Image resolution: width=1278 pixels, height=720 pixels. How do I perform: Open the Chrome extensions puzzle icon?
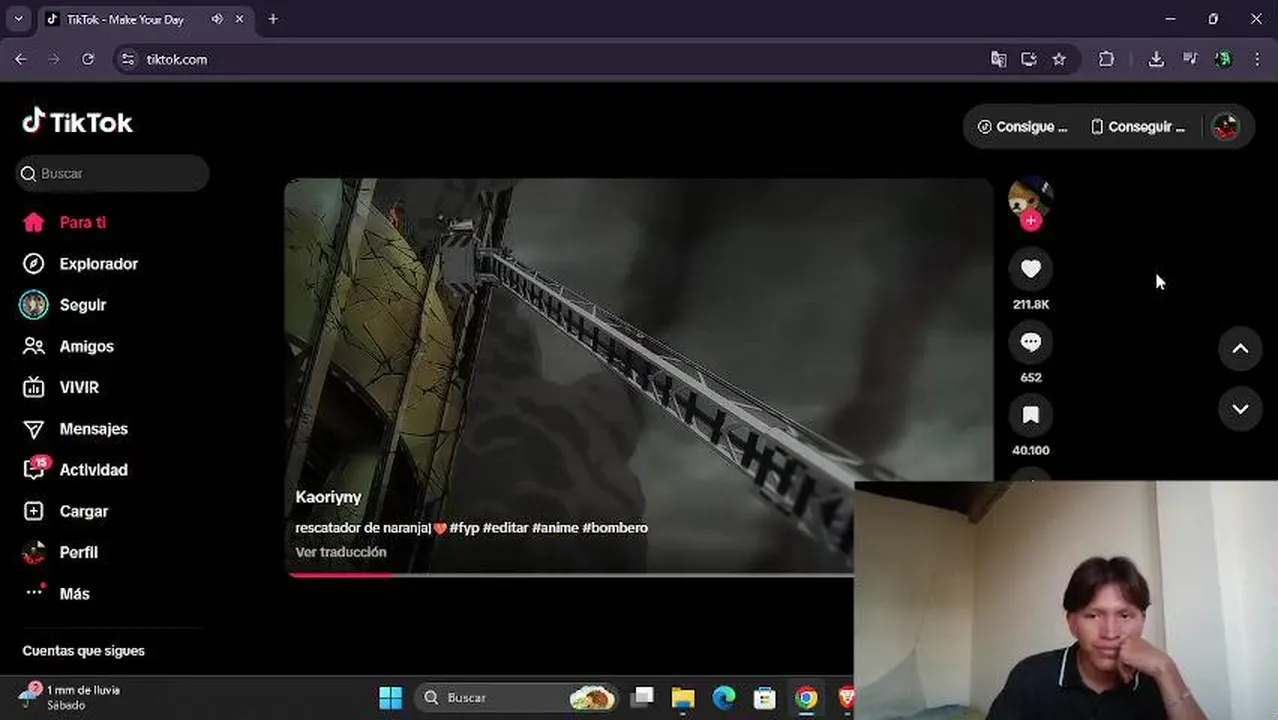(x=1106, y=59)
